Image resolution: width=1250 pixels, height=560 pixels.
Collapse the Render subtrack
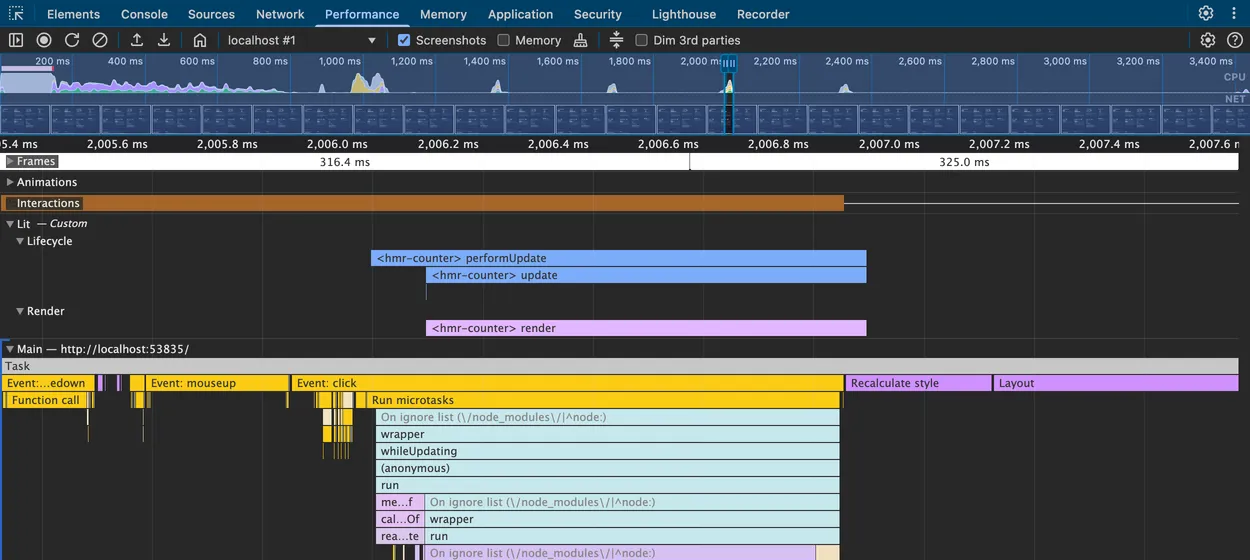point(20,311)
